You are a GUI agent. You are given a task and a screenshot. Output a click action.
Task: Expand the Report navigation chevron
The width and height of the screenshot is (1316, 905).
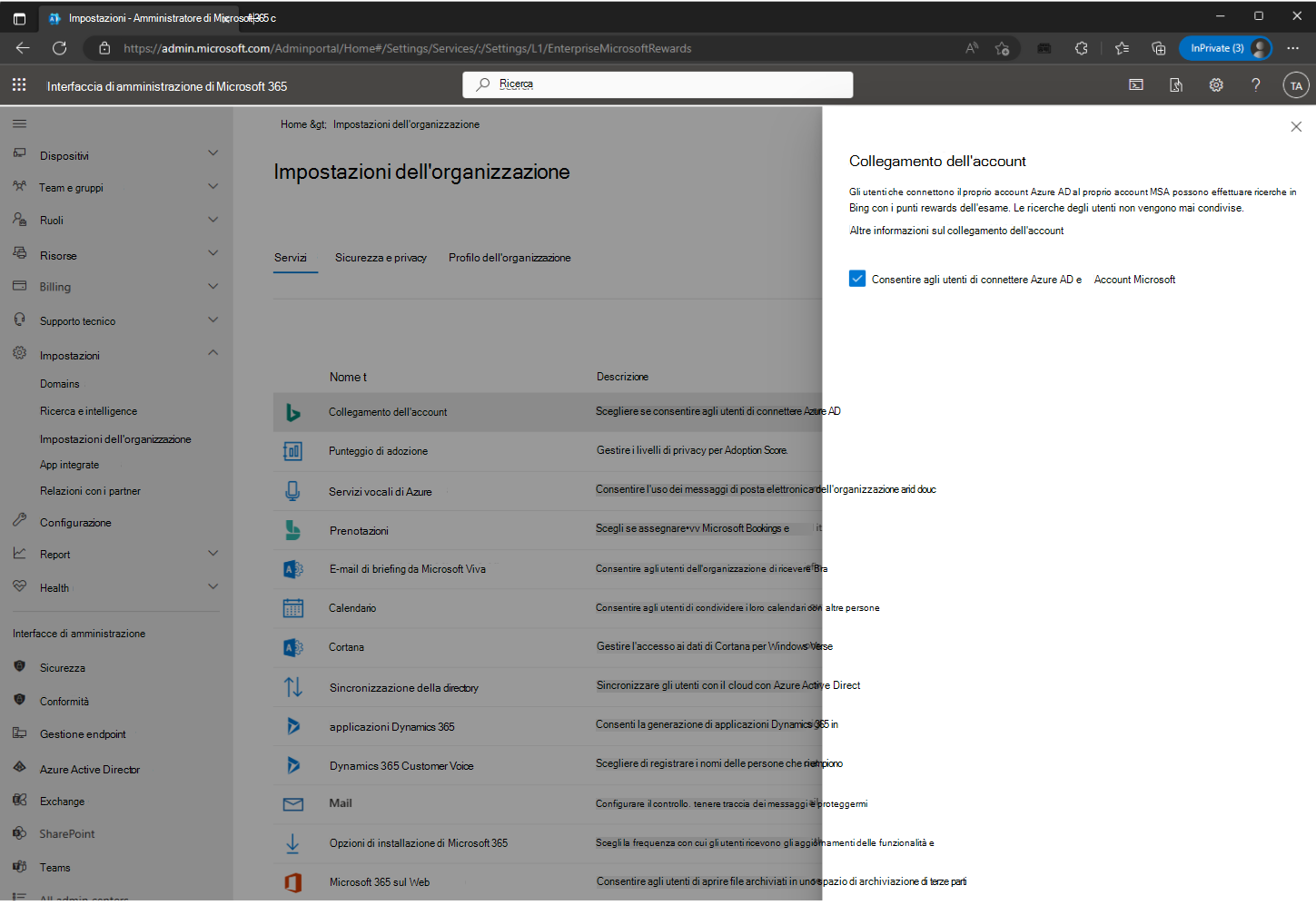[213, 554]
